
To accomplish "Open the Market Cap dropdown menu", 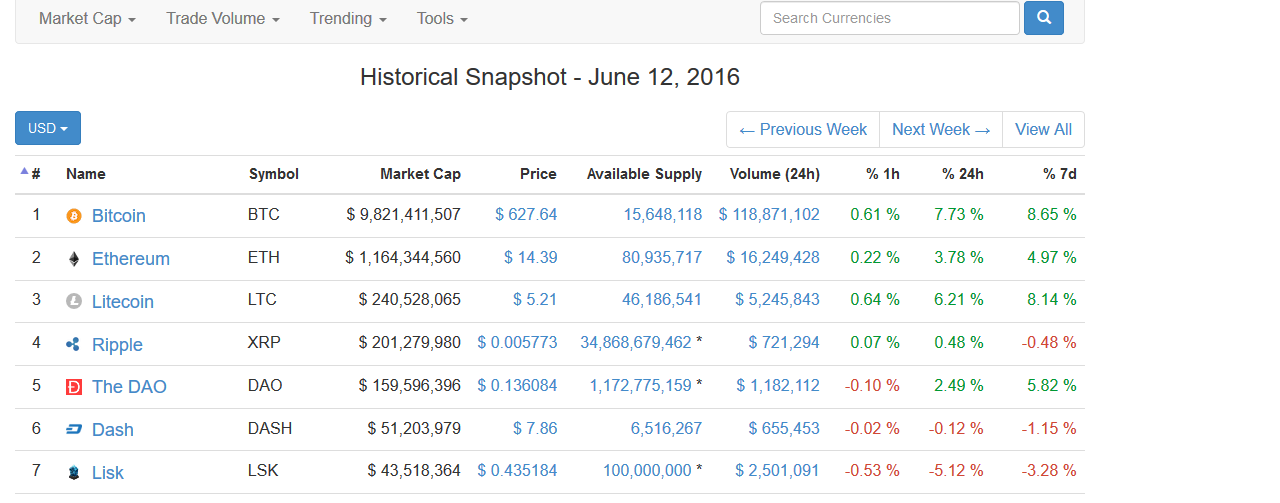I will tap(87, 18).
